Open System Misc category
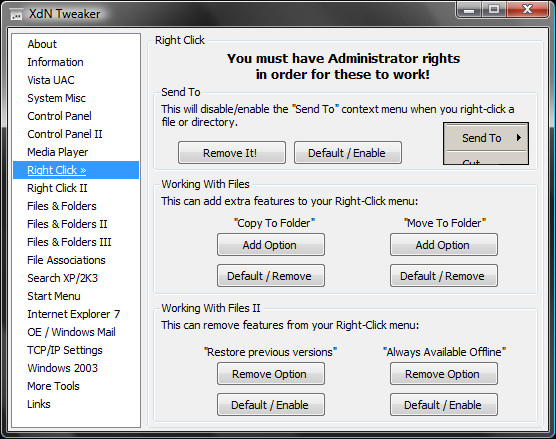Image resolution: width=556 pixels, height=439 pixels. click(56, 98)
